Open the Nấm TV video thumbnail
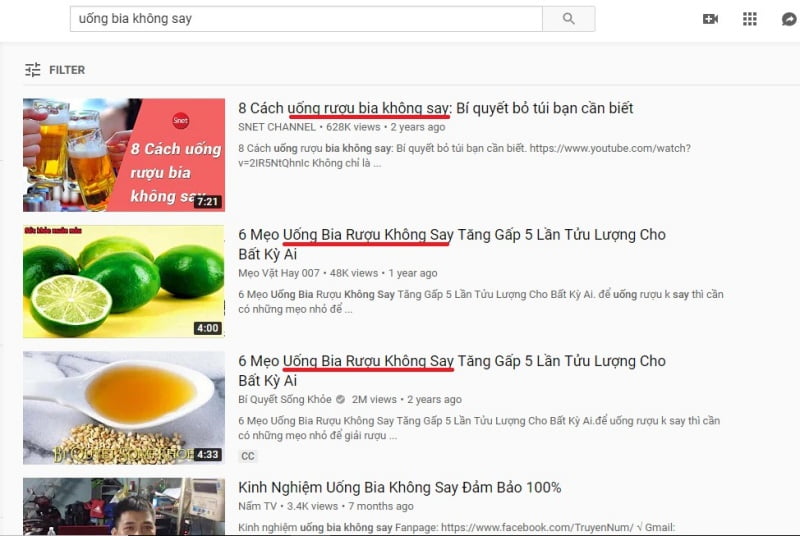Screen dimensions: 800x536 [123, 506]
